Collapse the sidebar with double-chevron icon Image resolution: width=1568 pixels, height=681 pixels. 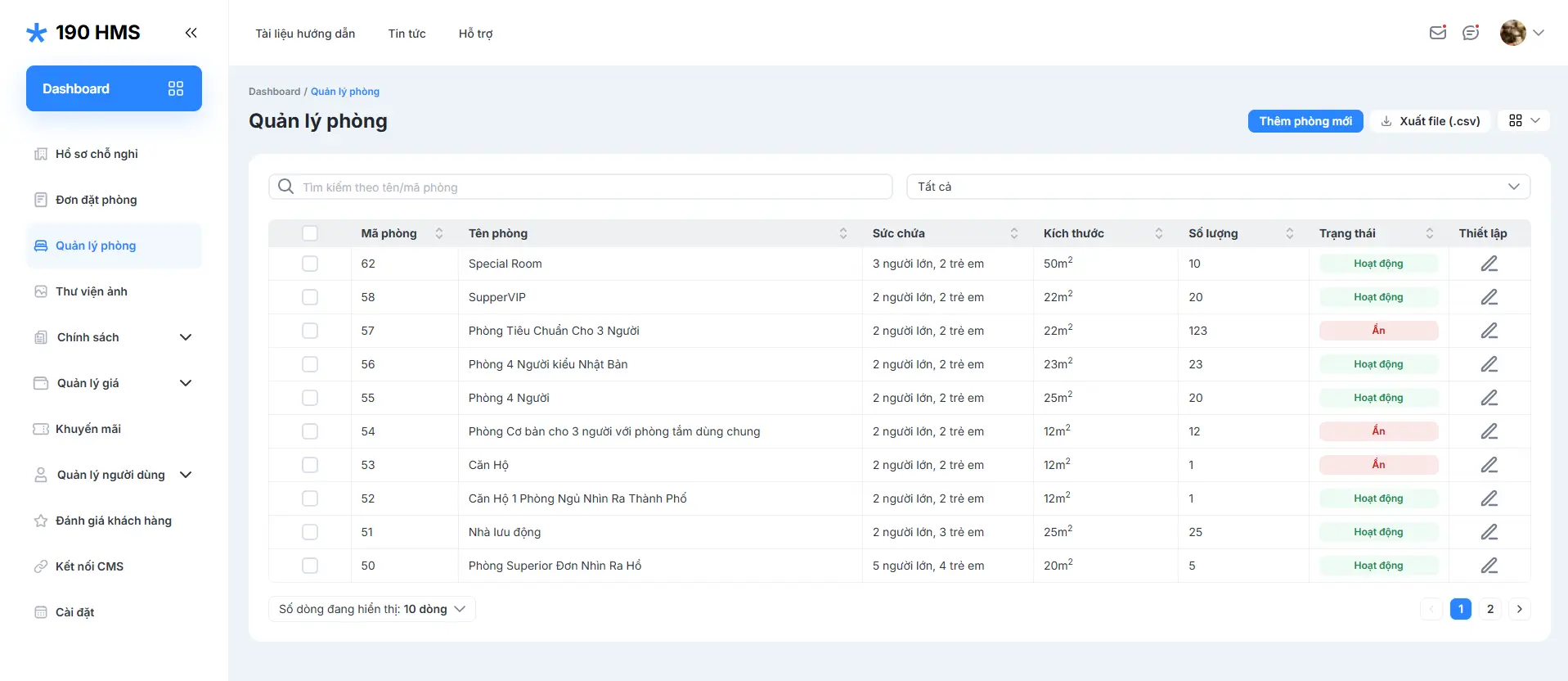[x=191, y=33]
